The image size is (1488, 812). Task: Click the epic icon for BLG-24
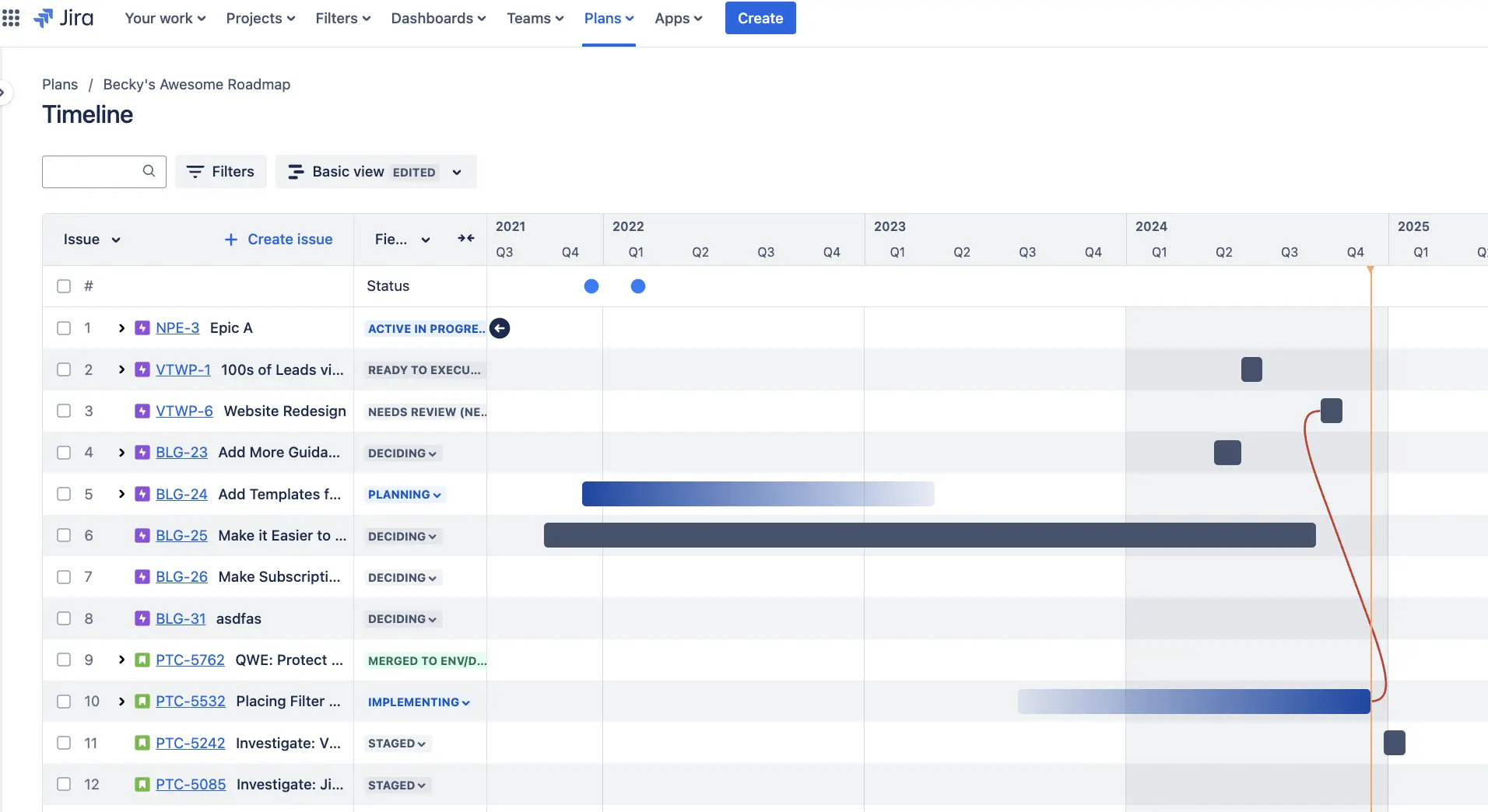142,494
